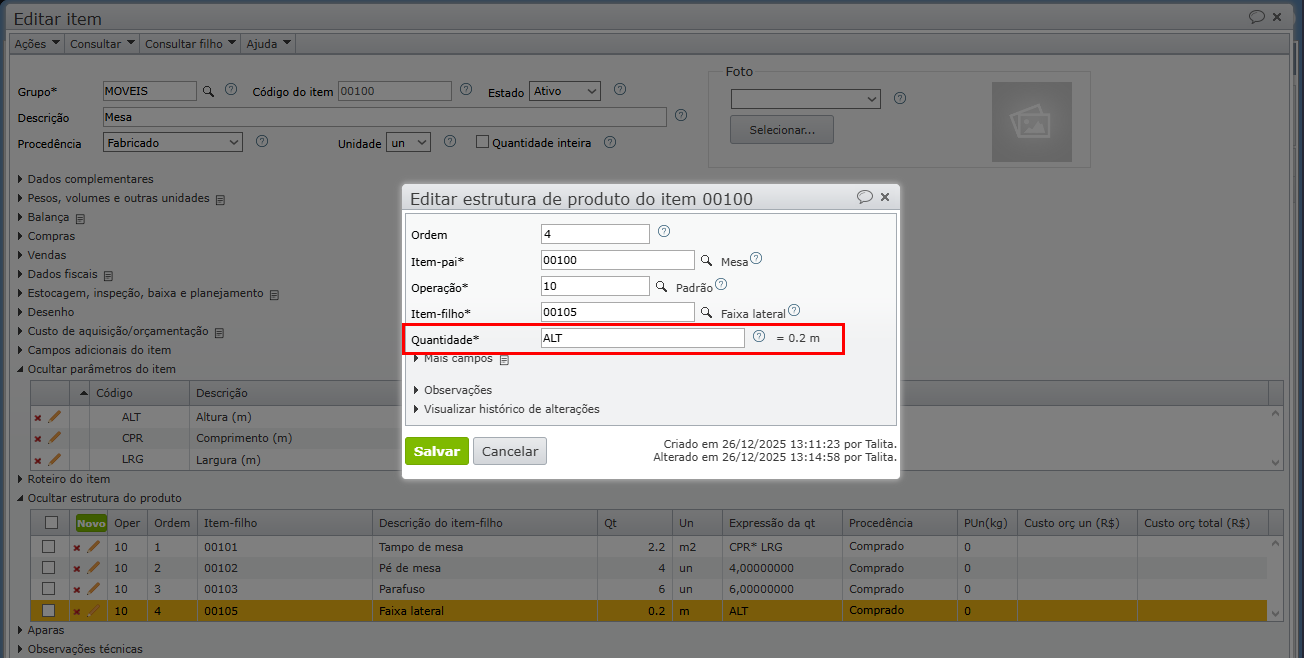Click the search magnifier beside Item-pai field
Image resolution: width=1304 pixels, height=658 pixels.
point(706,260)
